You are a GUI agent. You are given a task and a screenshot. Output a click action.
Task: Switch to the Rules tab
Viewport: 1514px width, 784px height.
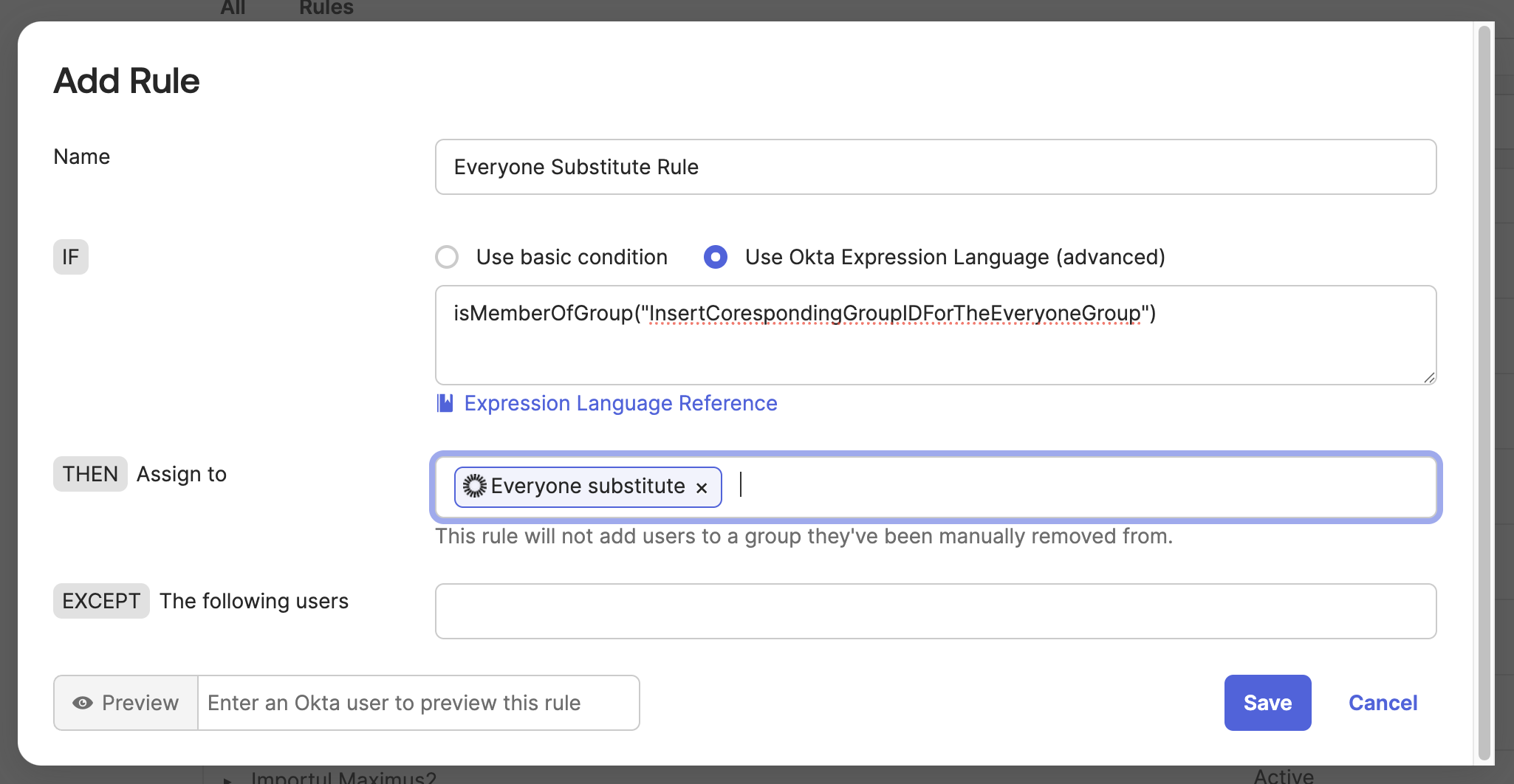tap(326, 9)
